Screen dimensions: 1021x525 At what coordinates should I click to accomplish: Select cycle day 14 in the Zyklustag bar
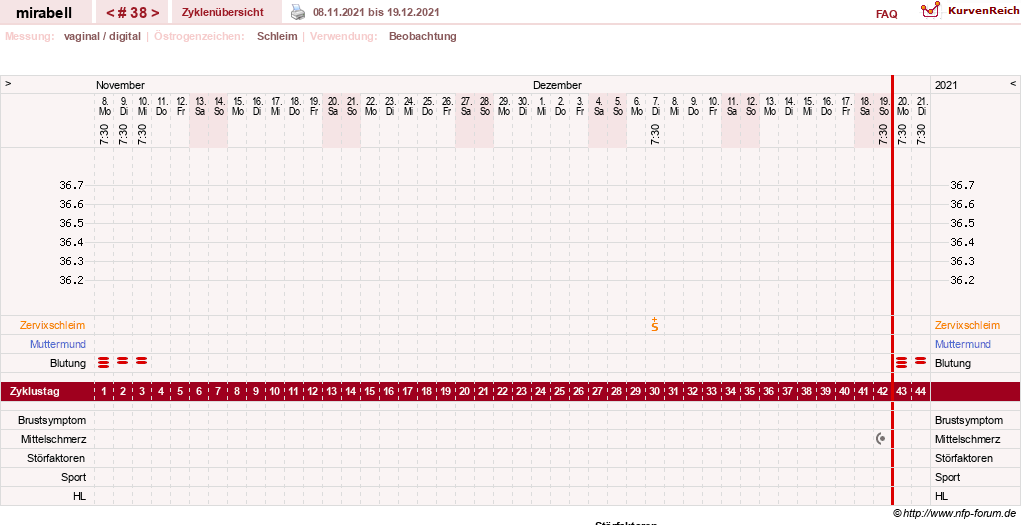coord(350,391)
